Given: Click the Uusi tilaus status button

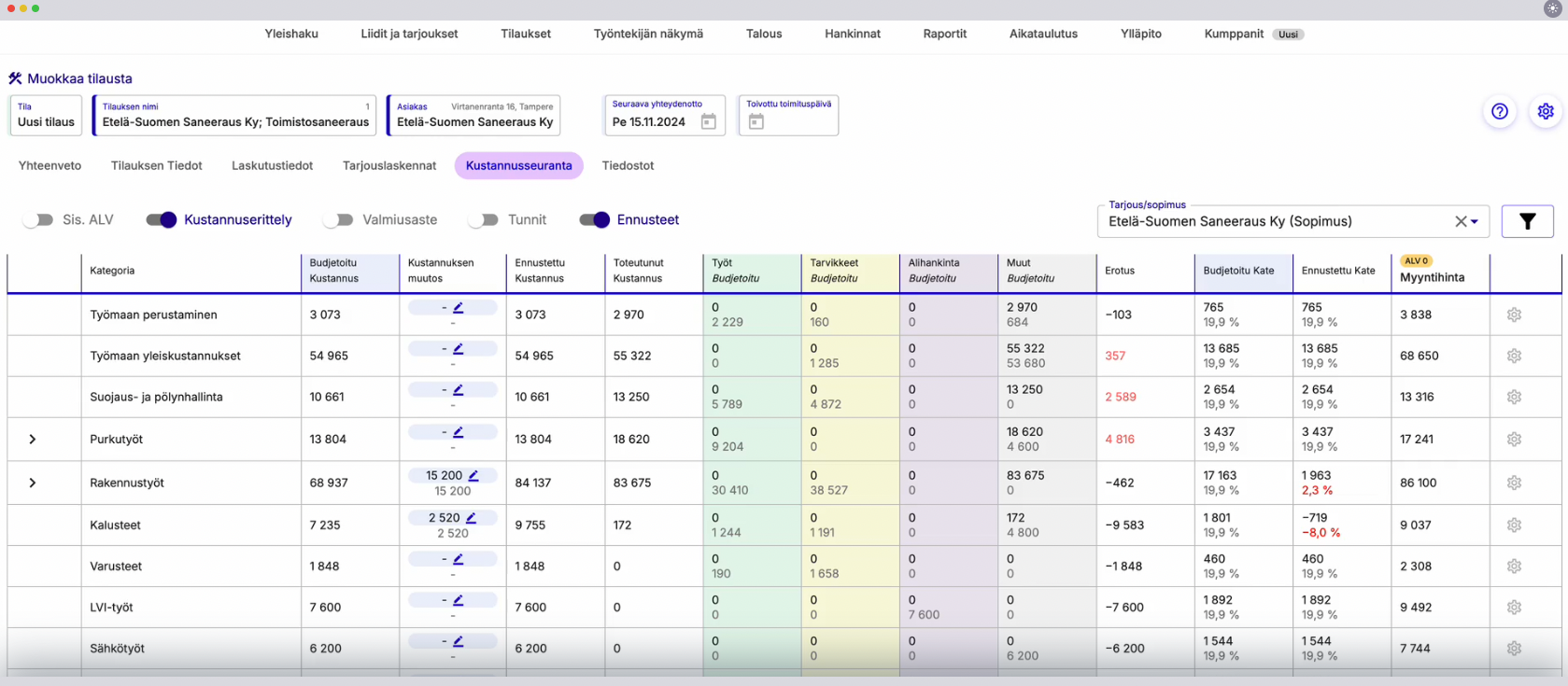Looking at the screenshot, I should pos(46,116).
